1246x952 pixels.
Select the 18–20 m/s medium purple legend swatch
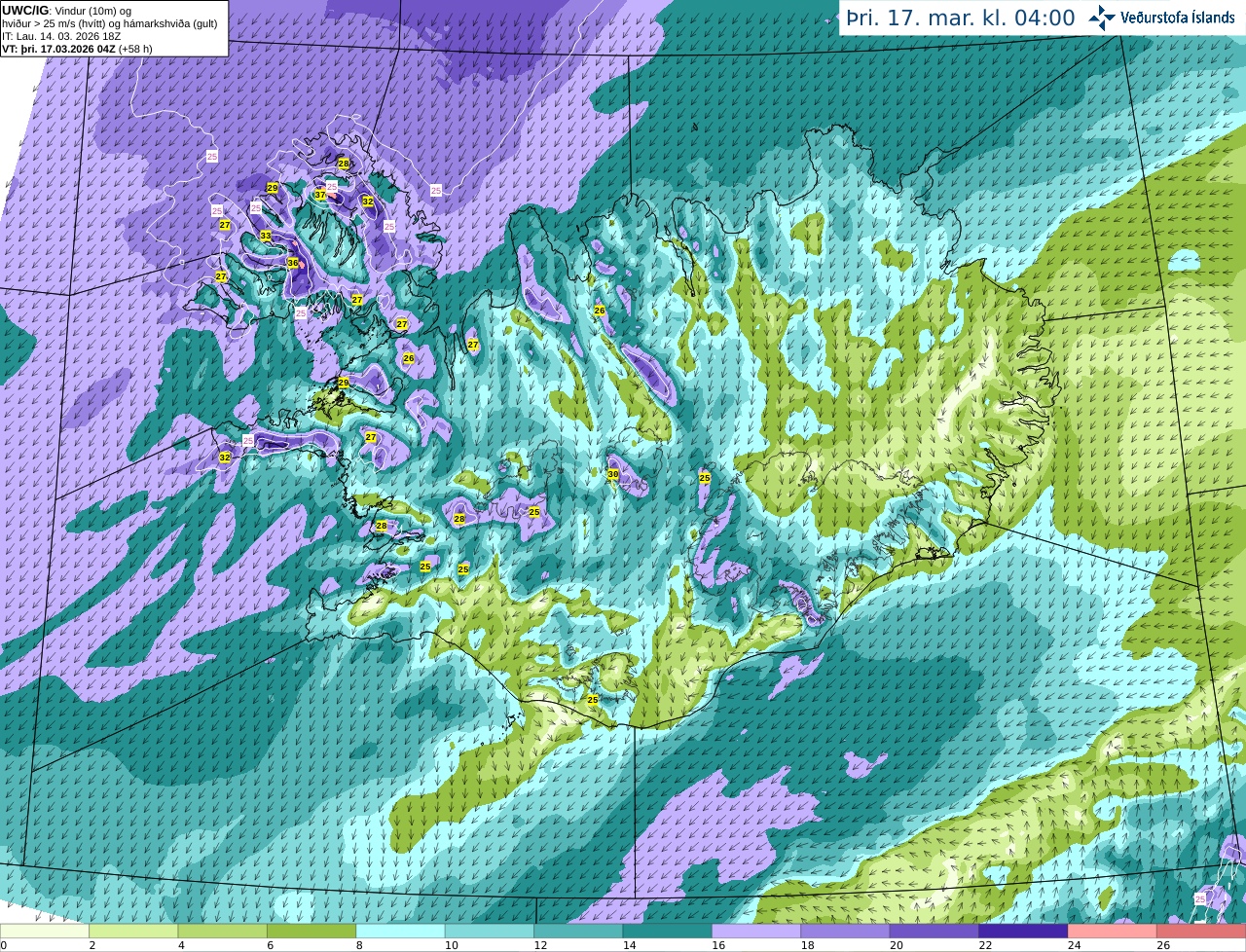[x=846, y=932]
